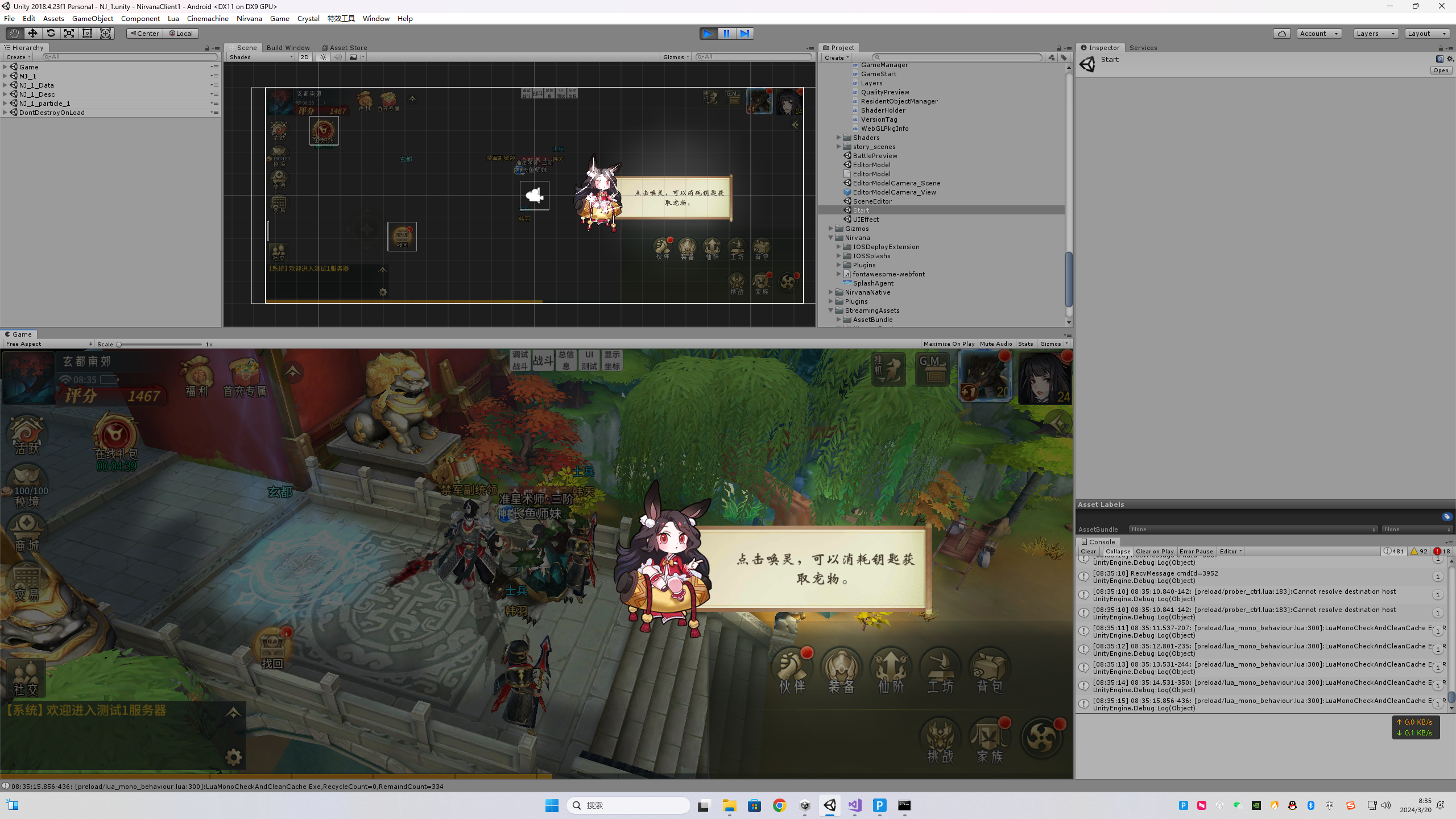Viewport: 1456px width, 819px height.
Task: Toggle Mute Audio in Game view
Action: click(x=995, y=344)
